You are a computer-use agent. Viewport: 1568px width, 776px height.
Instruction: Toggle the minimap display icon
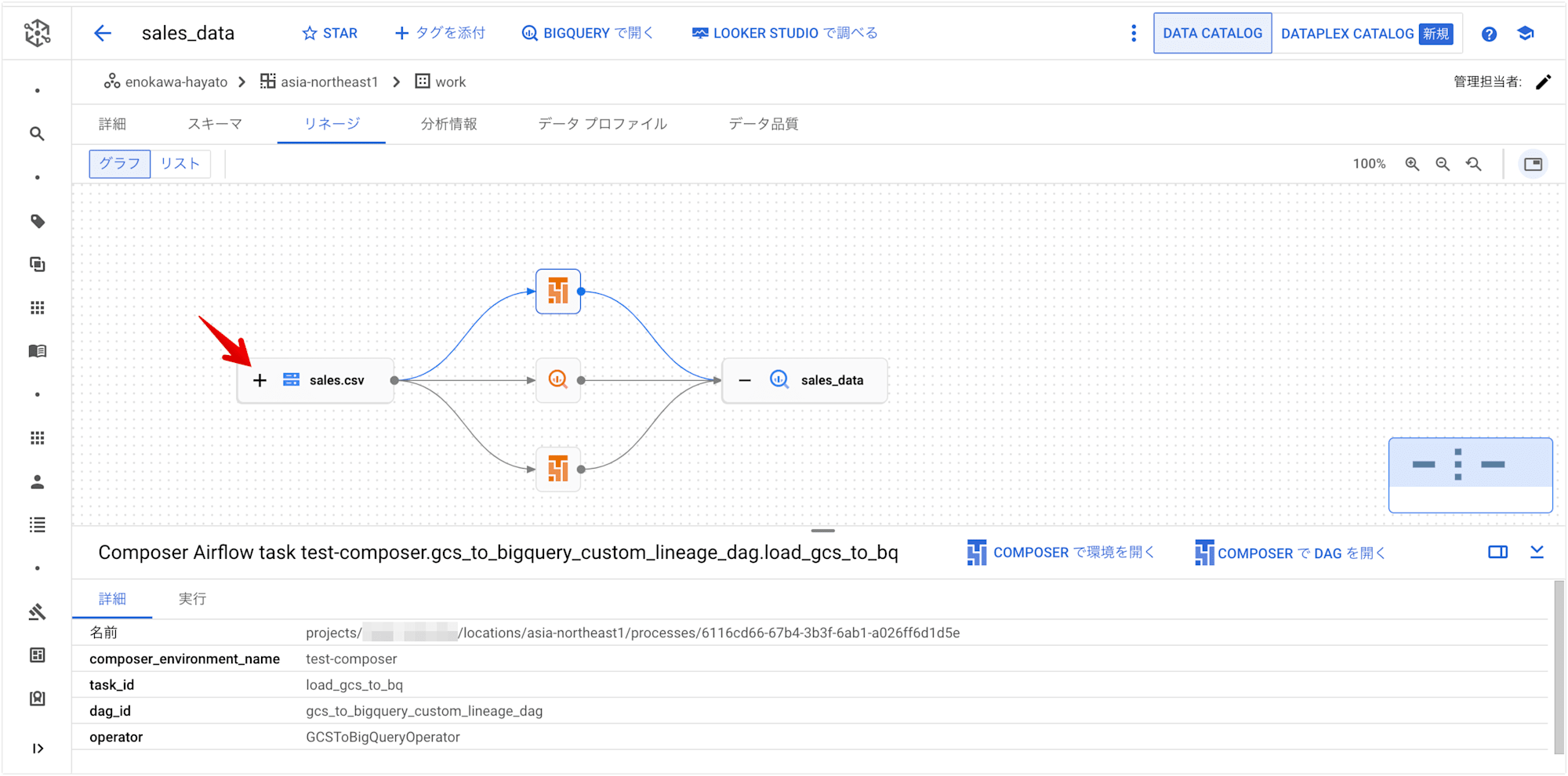click(1533, 164)
